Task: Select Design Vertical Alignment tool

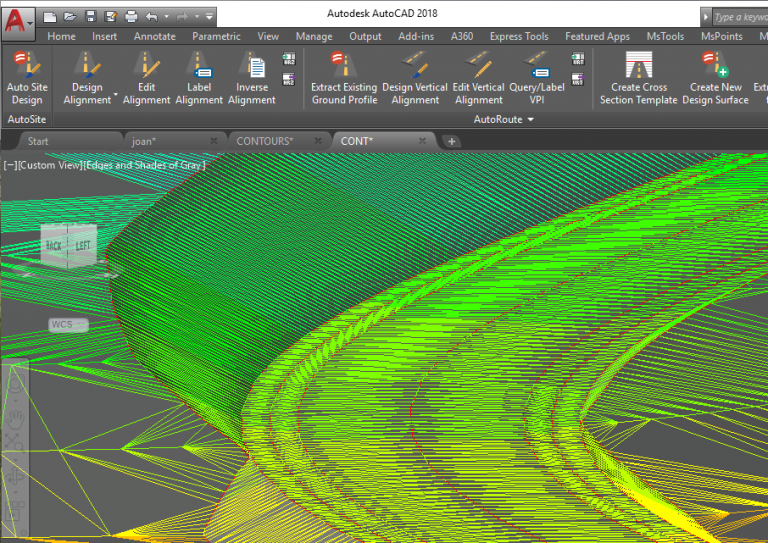Action: point(415,68)
